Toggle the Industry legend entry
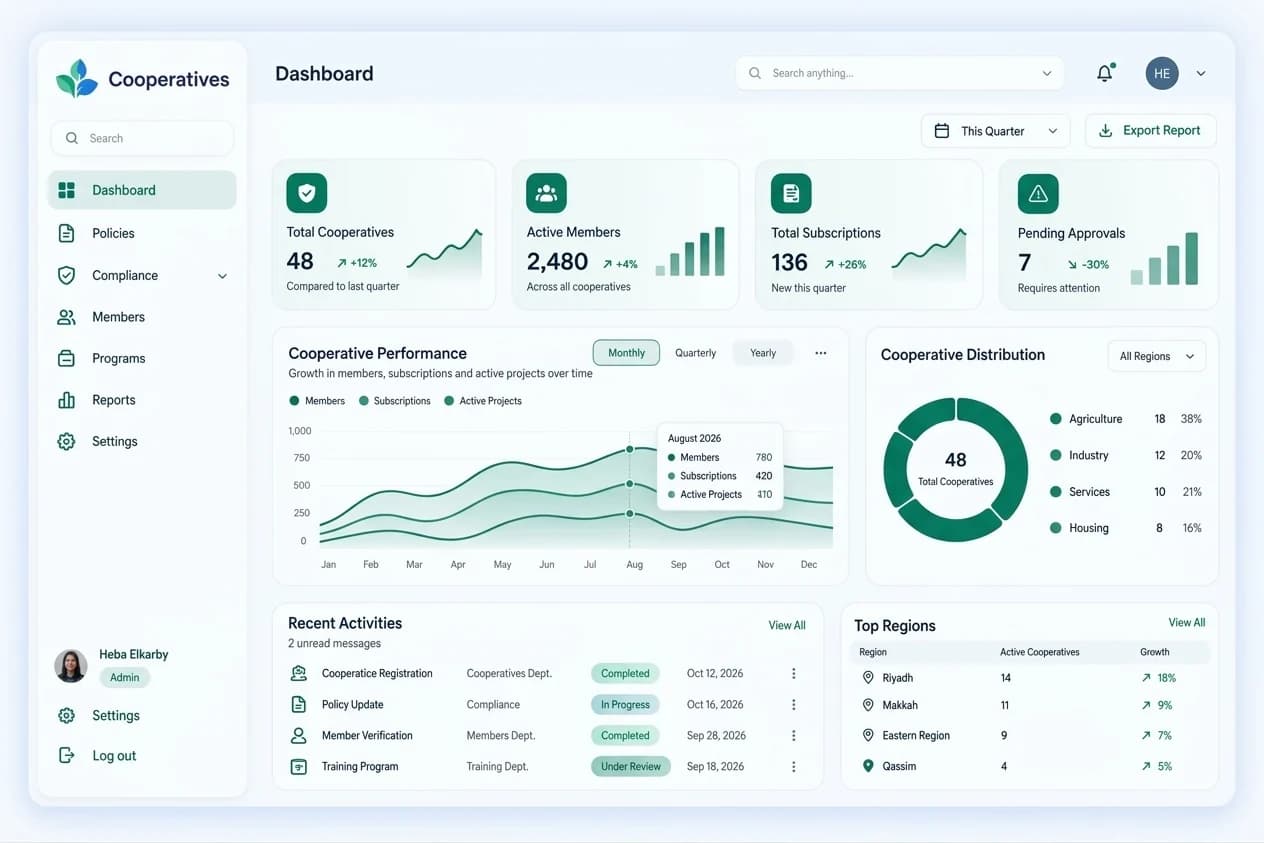The height and width of the screenshot is (843, 1264). [1126, 455]
